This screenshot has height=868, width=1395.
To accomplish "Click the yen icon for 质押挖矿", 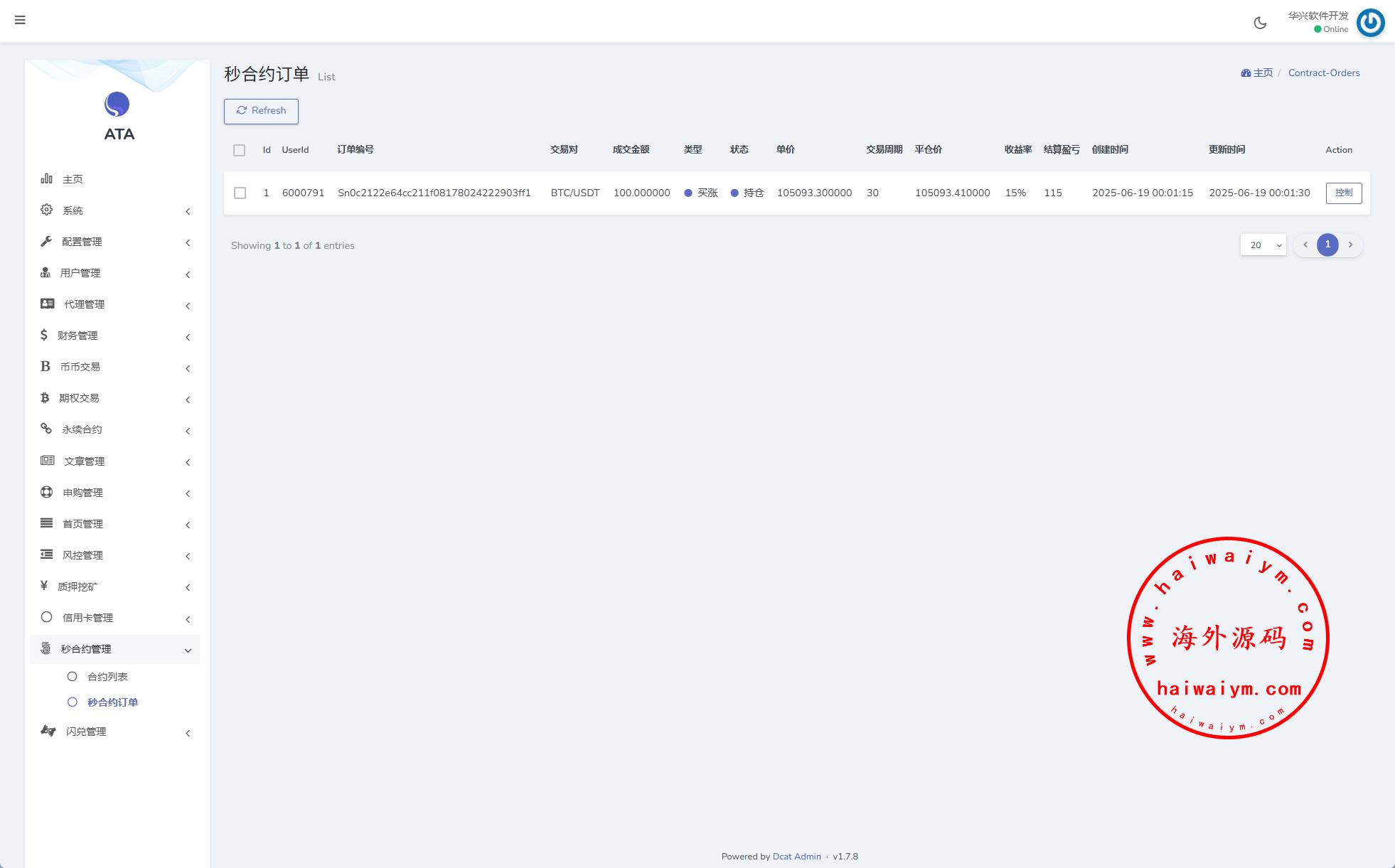I will click(44, 586).
